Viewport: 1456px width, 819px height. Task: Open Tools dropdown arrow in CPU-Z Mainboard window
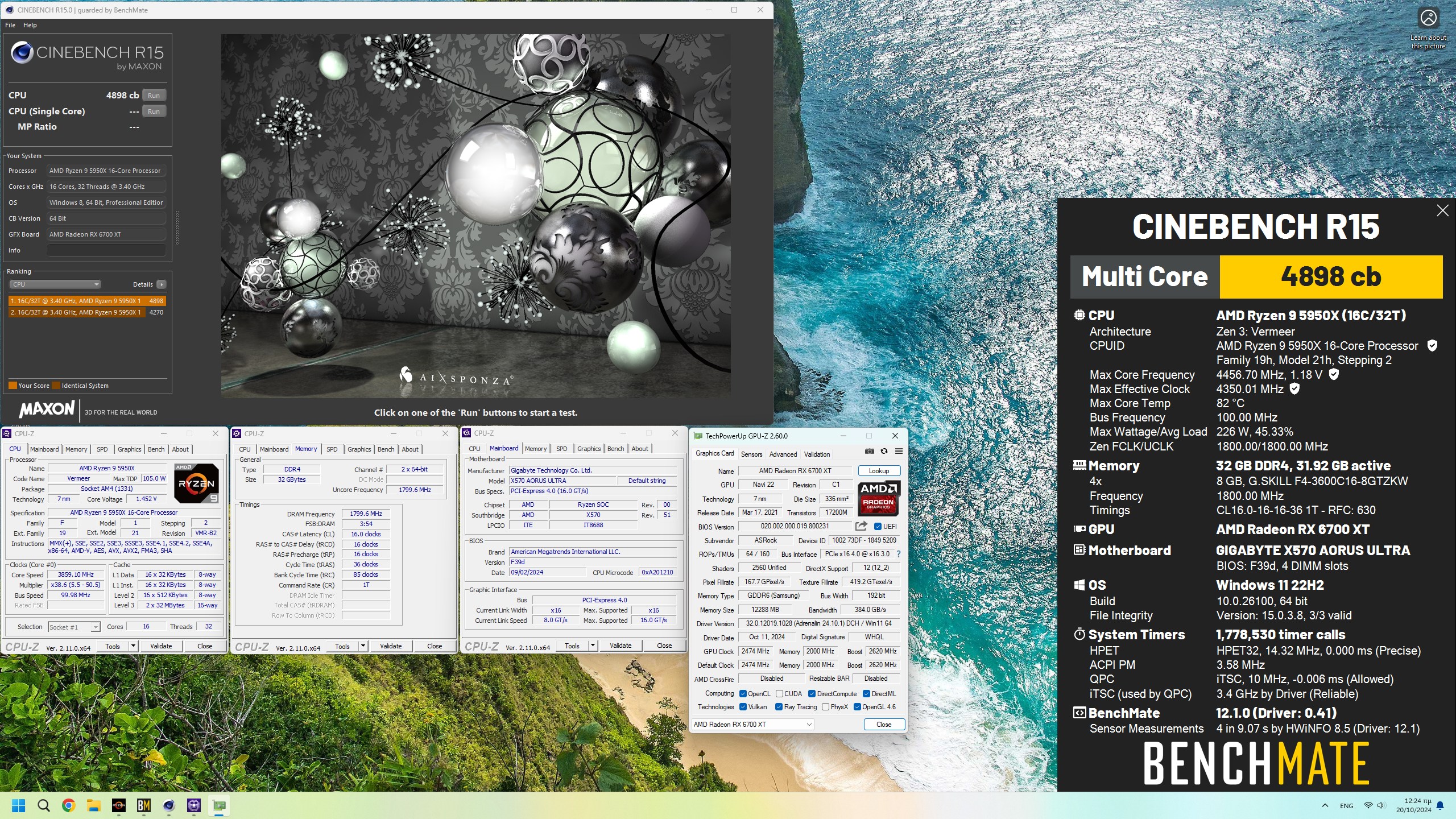593,646
